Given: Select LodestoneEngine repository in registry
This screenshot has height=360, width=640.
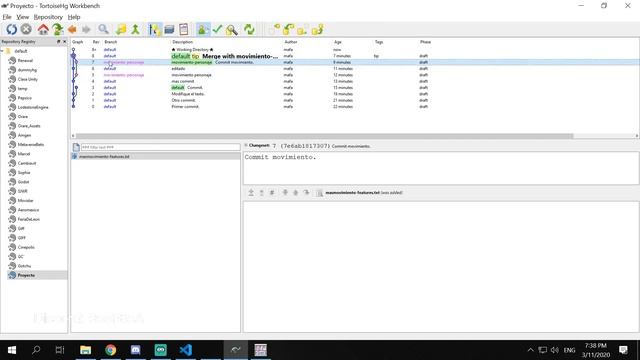Looking at the screenshot, I should 33,107.
